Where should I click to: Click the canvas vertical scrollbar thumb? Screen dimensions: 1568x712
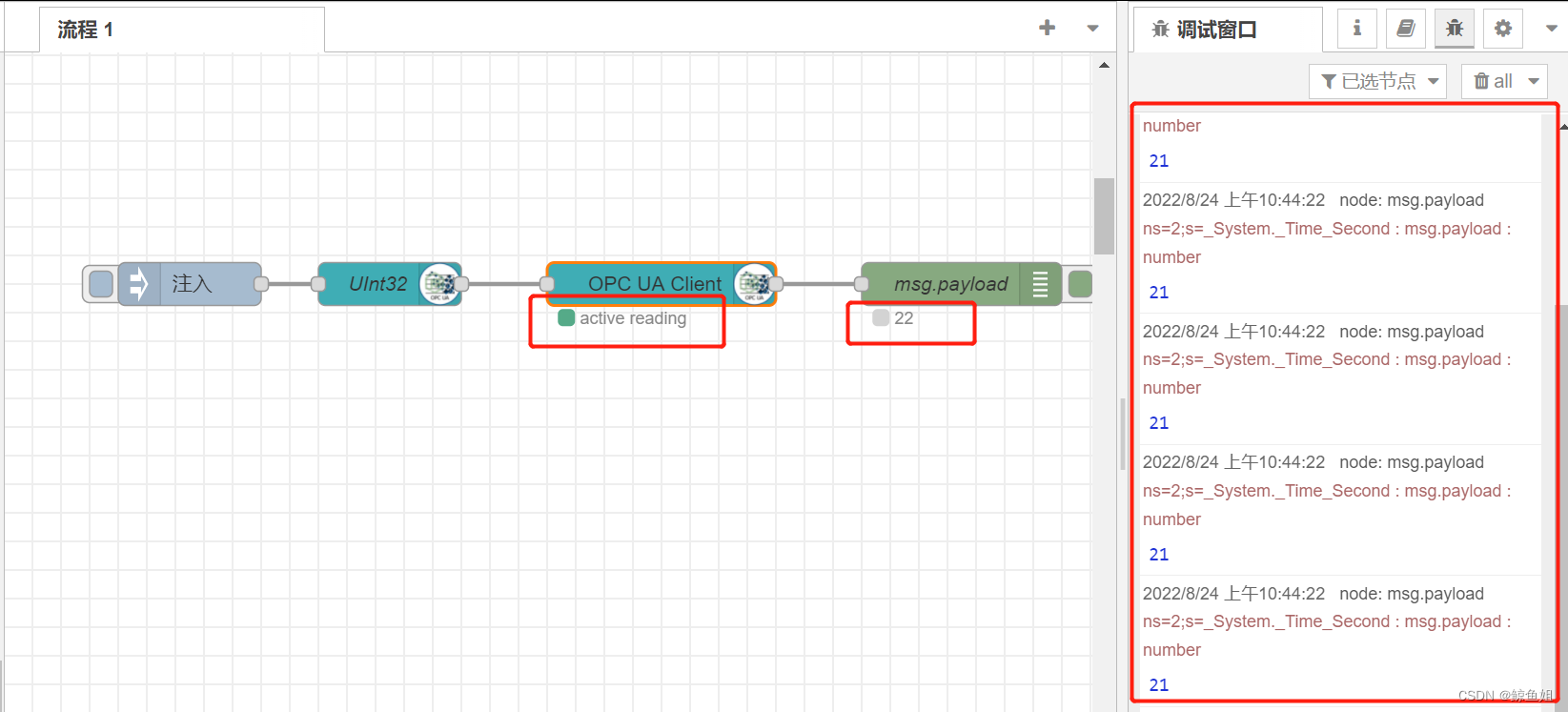coord(1104,216)
